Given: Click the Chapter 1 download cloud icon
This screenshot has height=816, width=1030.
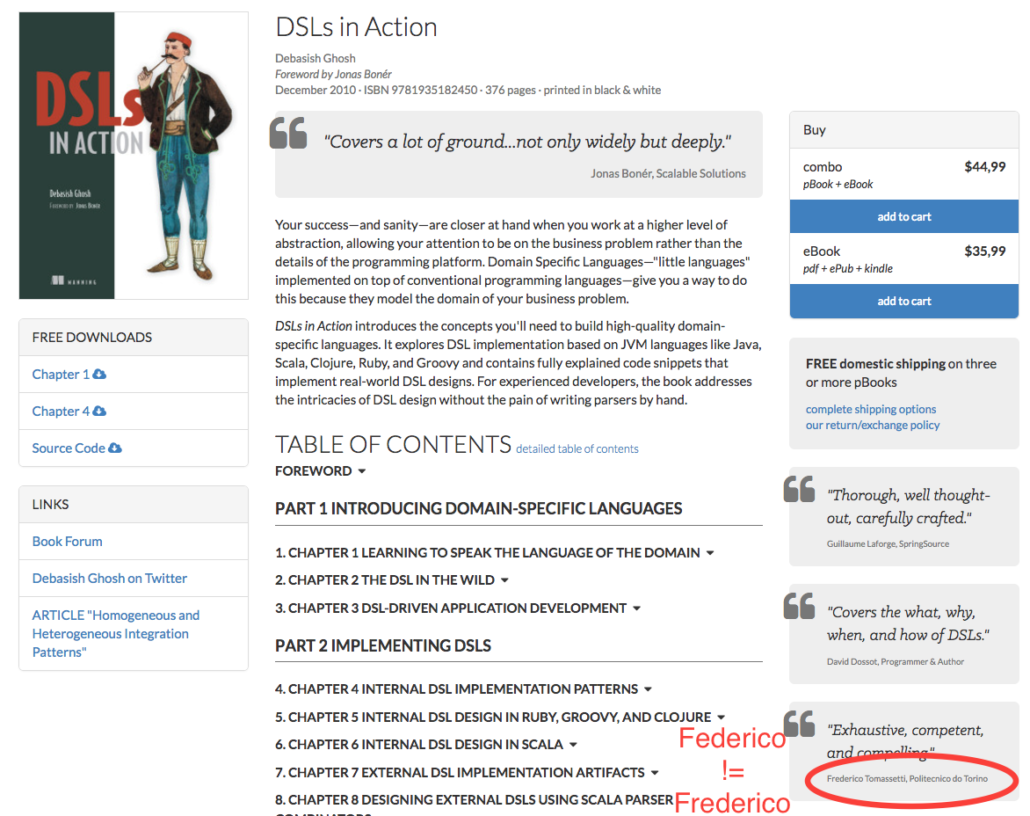Looking at the screenshot, I should (x=99, y=374).
